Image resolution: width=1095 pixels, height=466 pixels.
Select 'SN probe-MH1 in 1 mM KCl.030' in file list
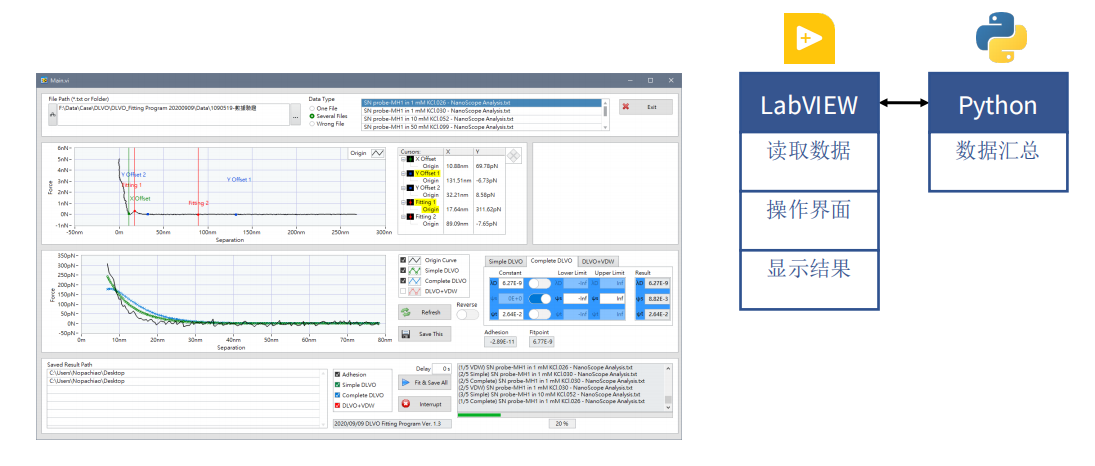(482, 110)
